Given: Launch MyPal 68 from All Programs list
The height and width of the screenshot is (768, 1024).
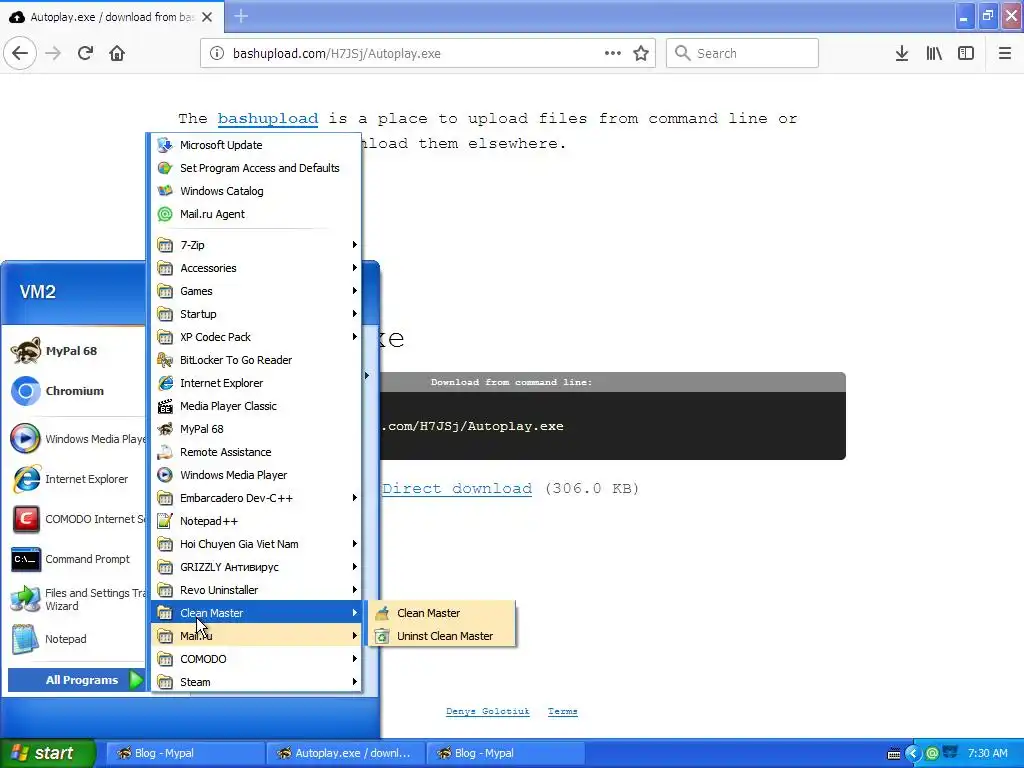Looking at the screenshot, I should [x=256, y=429].
